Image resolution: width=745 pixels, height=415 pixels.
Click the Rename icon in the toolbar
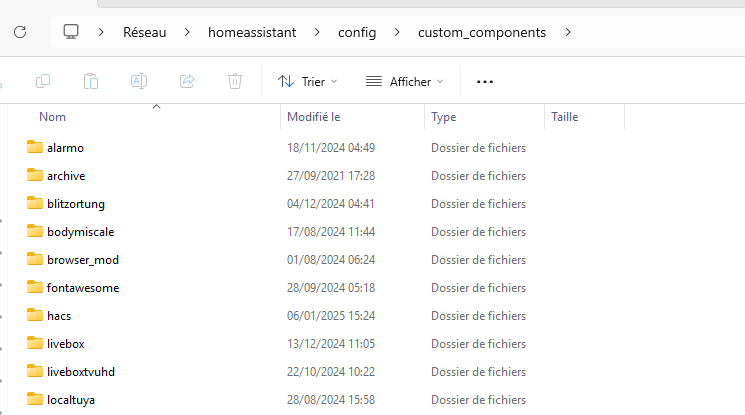click(x=139, y=81)
